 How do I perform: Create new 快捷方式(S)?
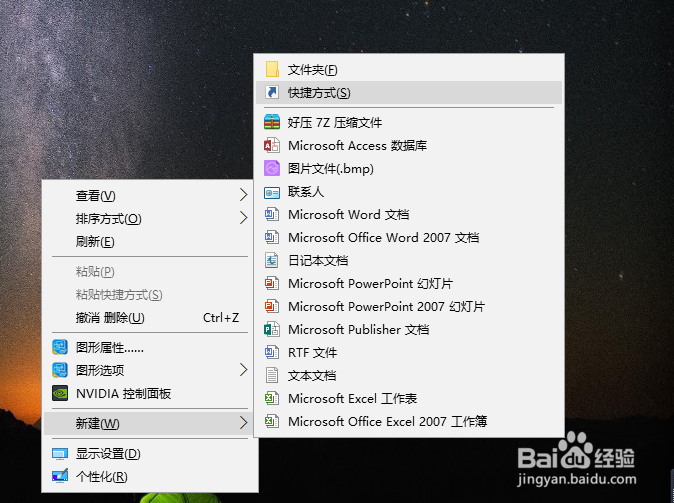(x=409, y=92)
